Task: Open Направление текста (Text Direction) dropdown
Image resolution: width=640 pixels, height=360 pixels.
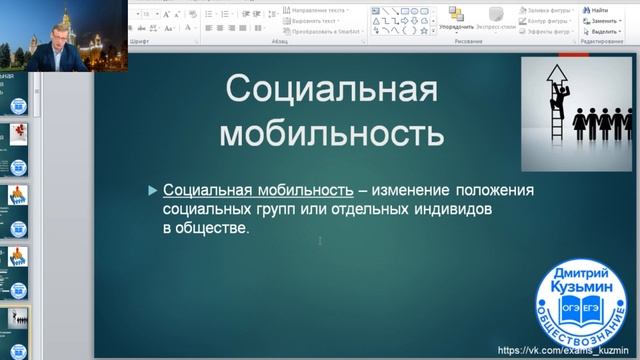Action: [x=316, y=10]
